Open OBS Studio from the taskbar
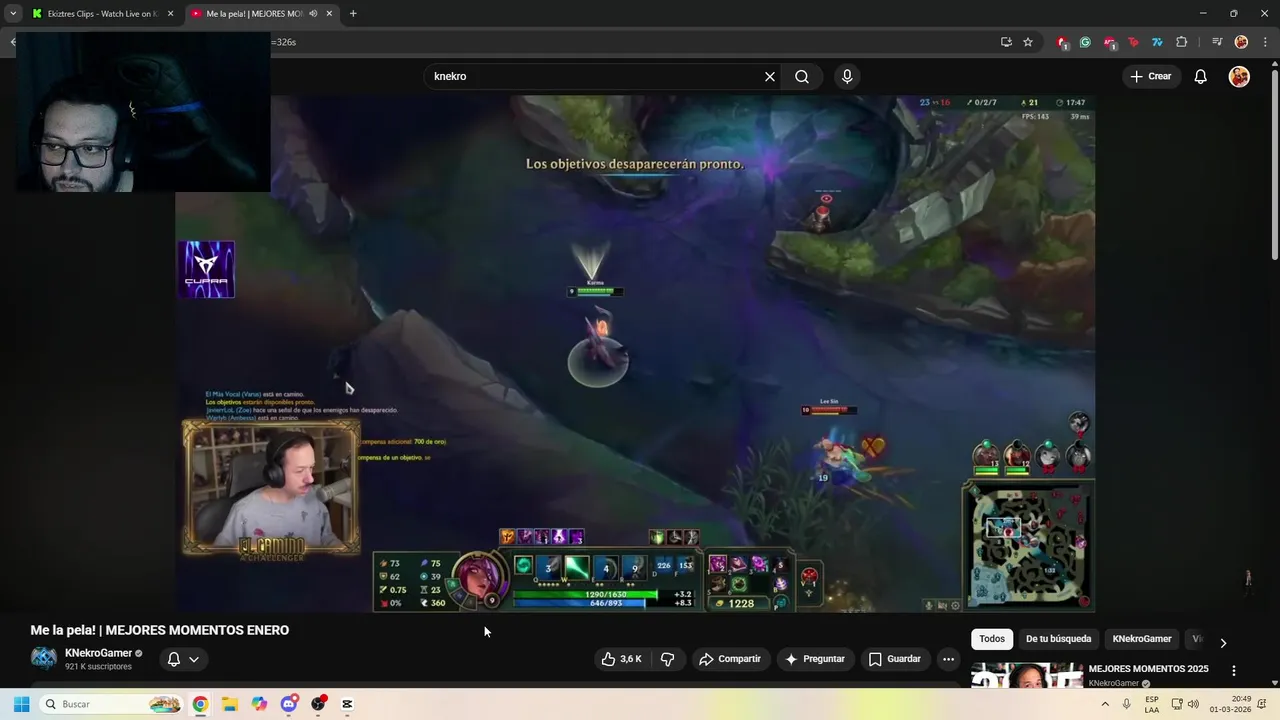Screen dimensions: 1280x720 [318, 704]
